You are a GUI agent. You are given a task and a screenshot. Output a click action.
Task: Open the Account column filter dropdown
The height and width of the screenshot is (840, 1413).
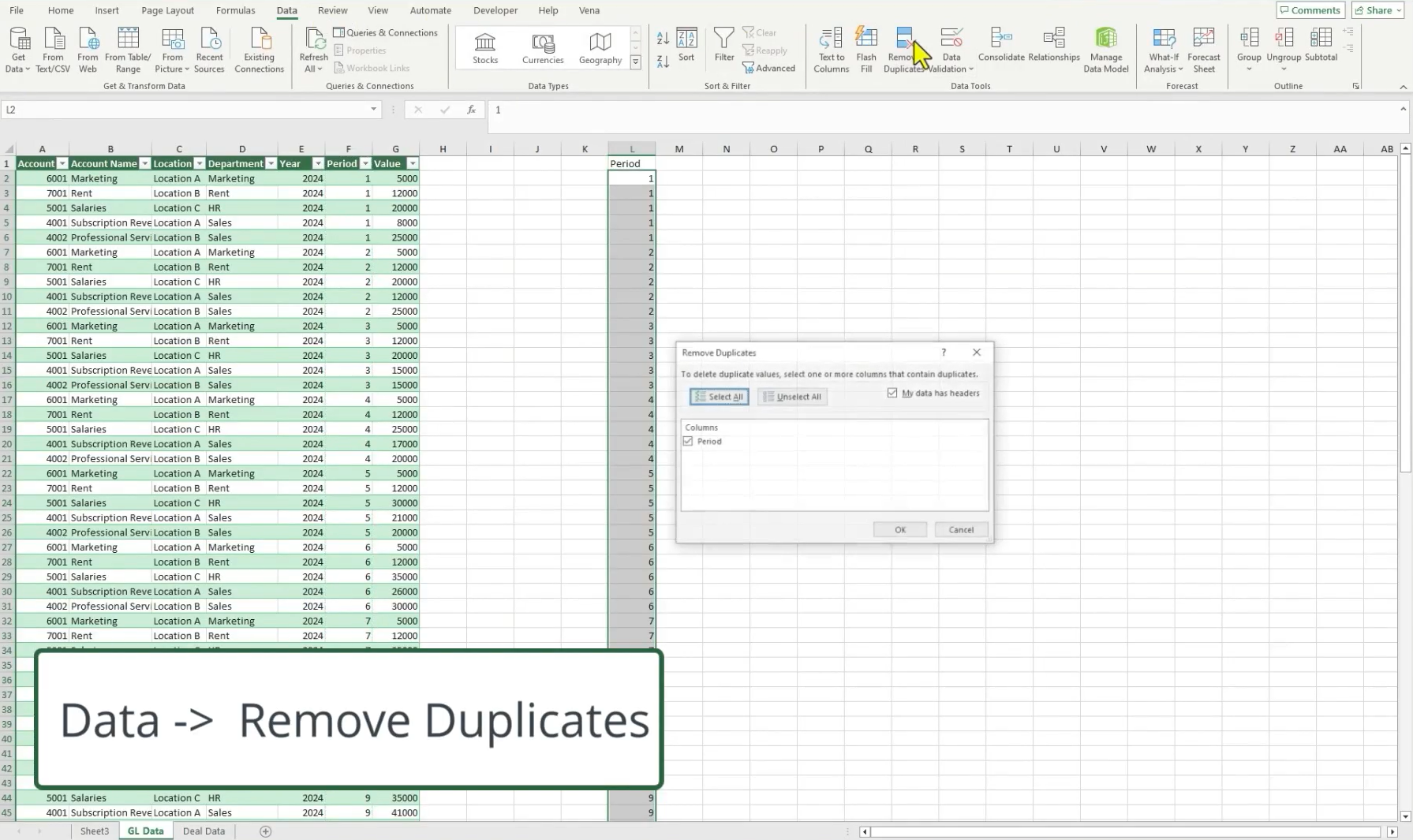(62, 163)
